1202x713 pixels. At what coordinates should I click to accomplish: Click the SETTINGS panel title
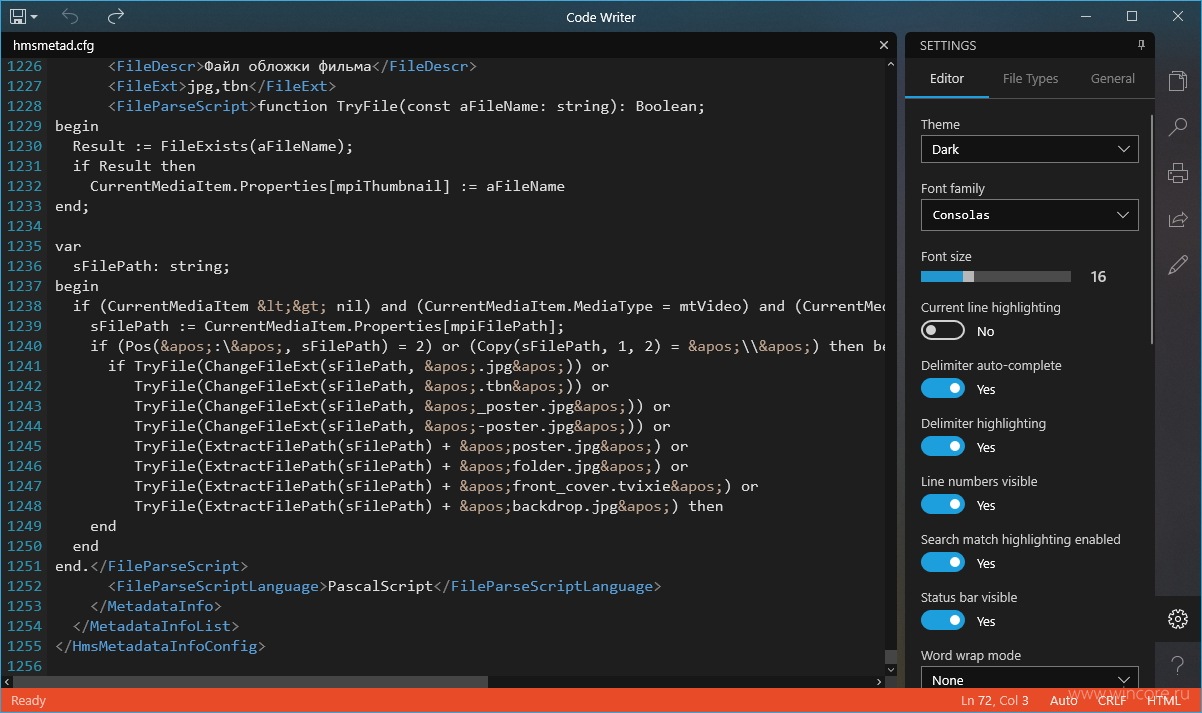[948, 45]
